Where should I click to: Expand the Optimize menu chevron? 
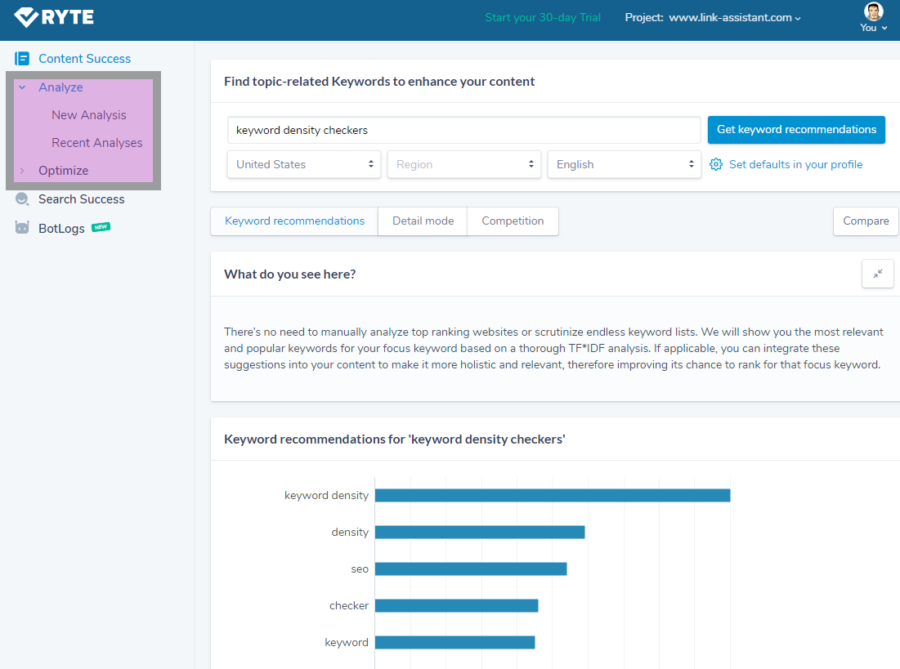22,170
